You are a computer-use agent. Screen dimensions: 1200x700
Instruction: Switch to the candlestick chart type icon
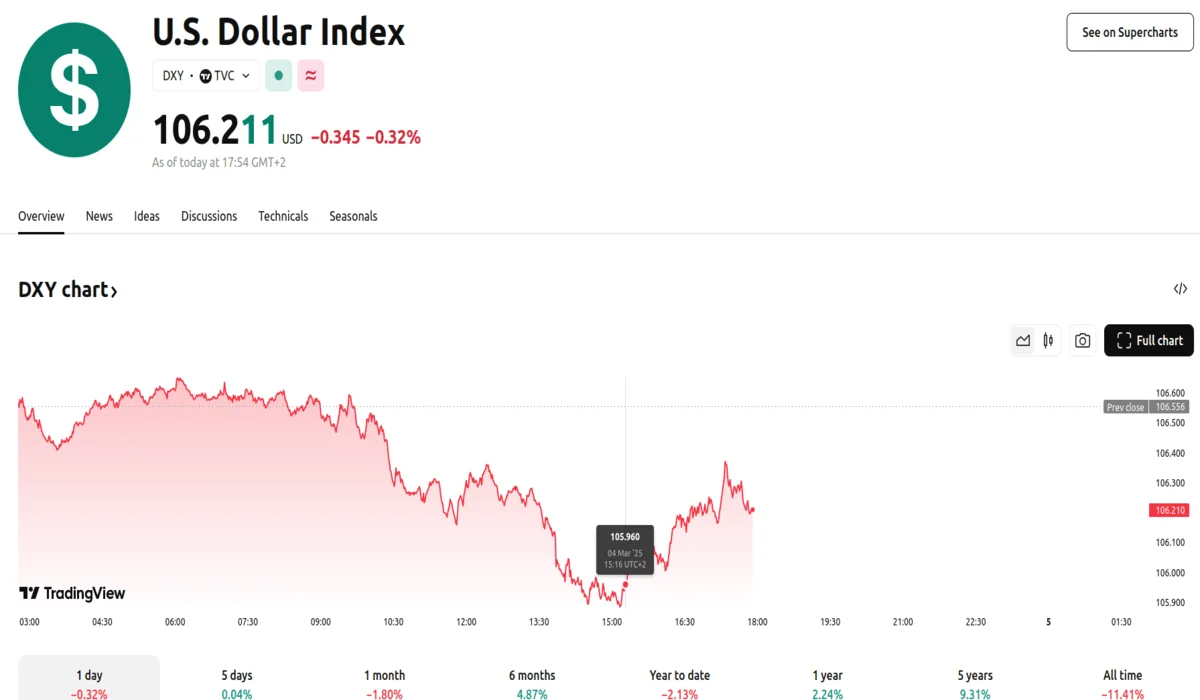click(x=1048, y=341)
